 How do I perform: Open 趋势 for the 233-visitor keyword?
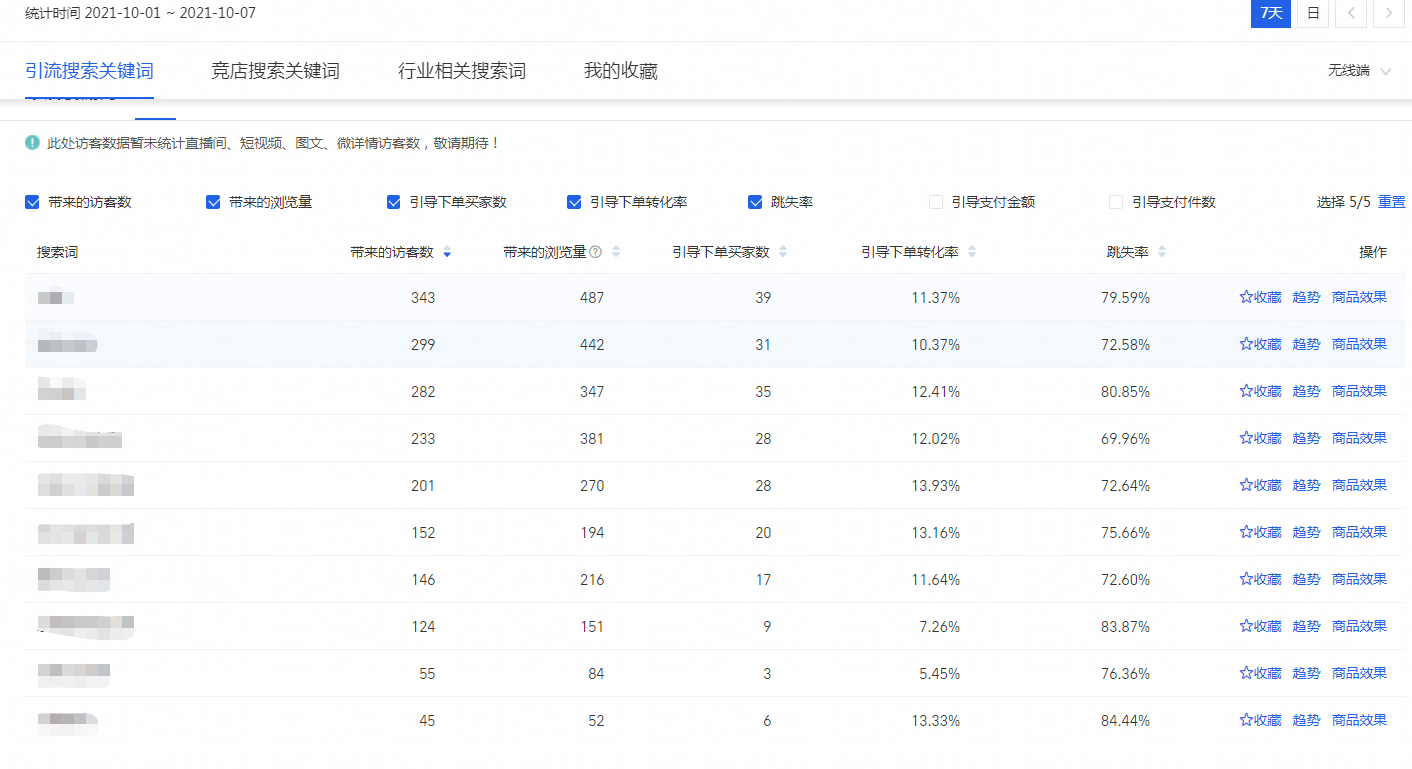coord(1306,438)
